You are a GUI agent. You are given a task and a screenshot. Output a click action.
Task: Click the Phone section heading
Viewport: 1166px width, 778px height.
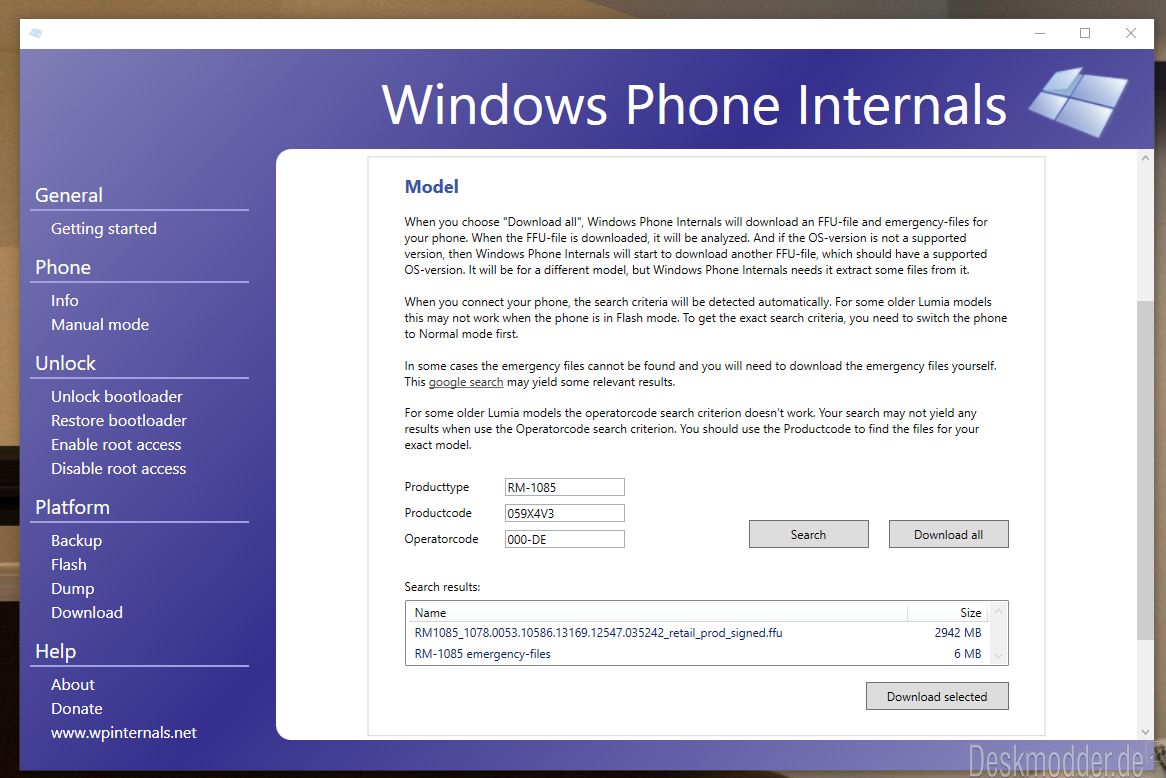(x=63, y=267)
